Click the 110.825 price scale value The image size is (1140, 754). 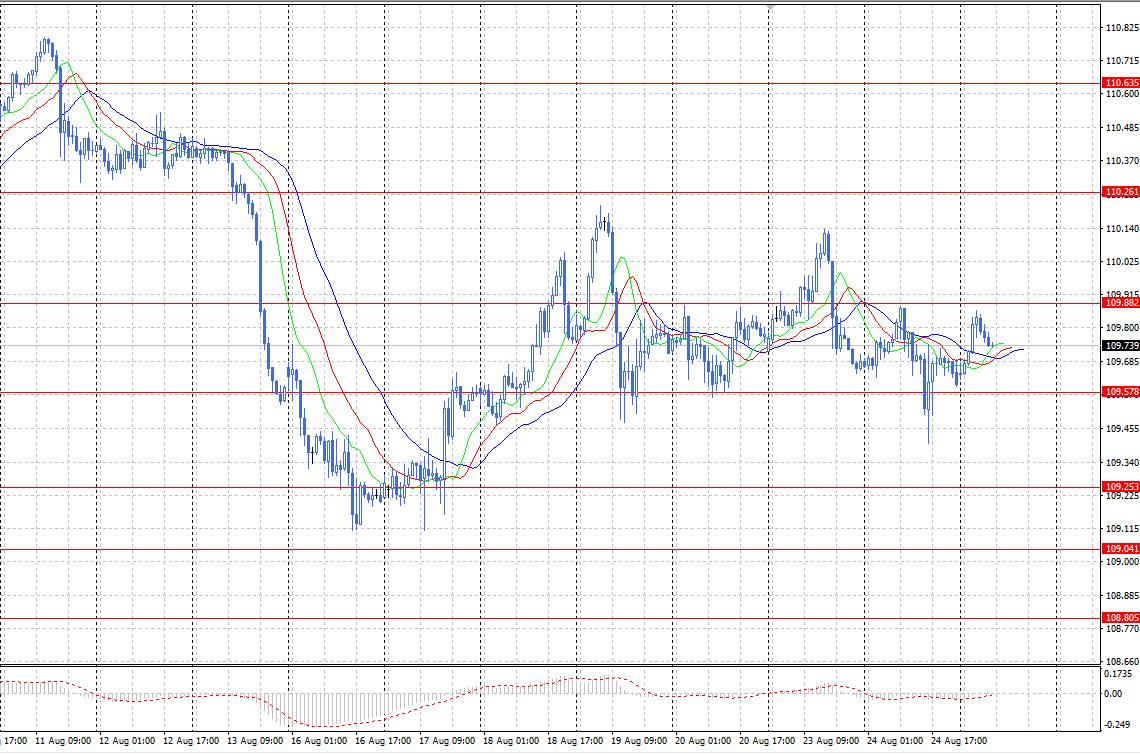(1122, 28)
